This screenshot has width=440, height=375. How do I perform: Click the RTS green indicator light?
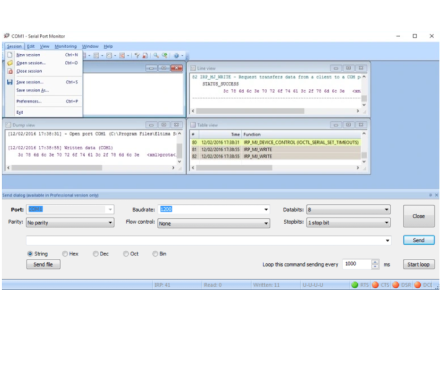(x=355, y=285)
